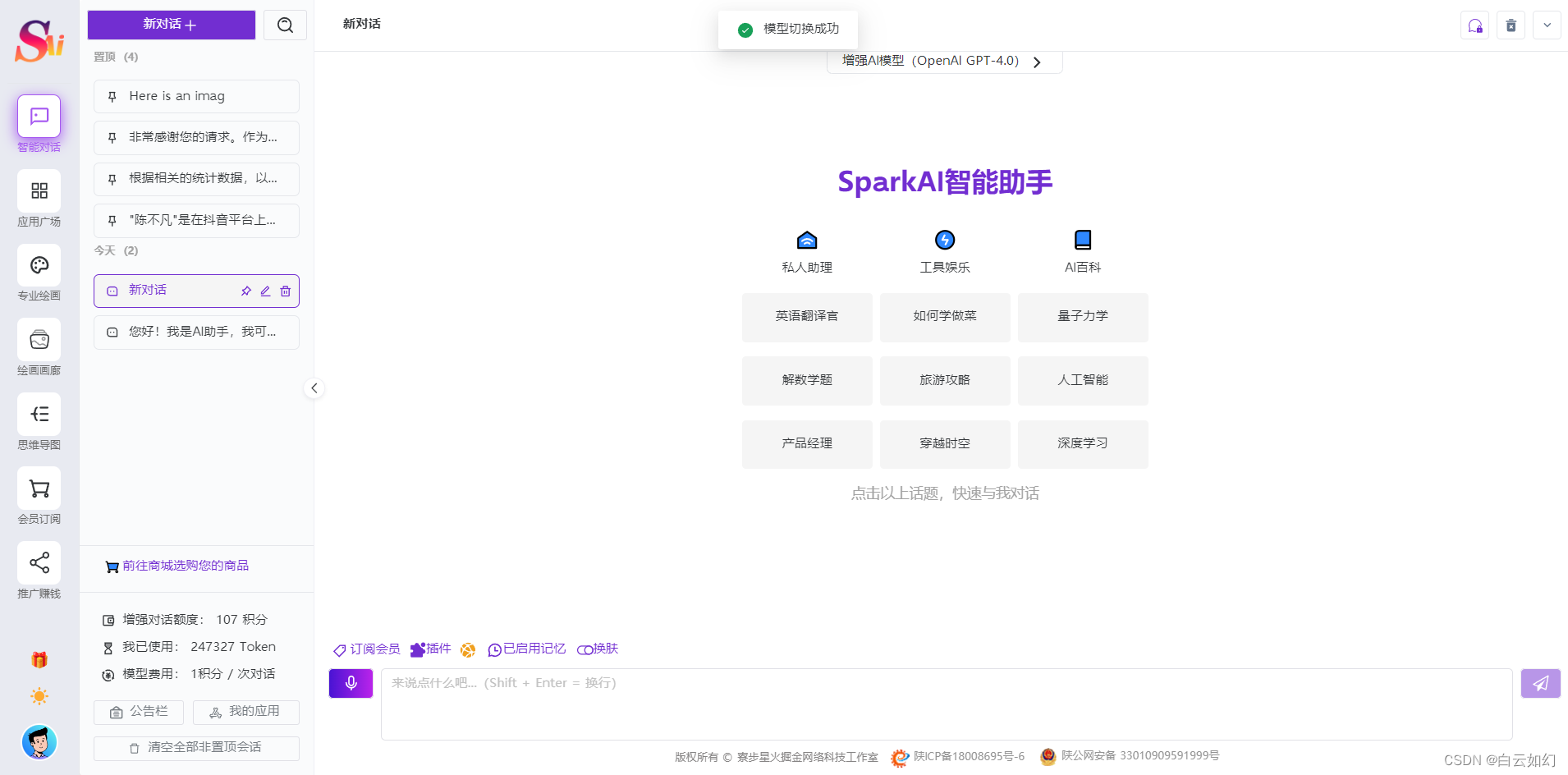The image size is (1568, 775).
Task: Click the gift box icon in sidebar
Action: point(39,659)
